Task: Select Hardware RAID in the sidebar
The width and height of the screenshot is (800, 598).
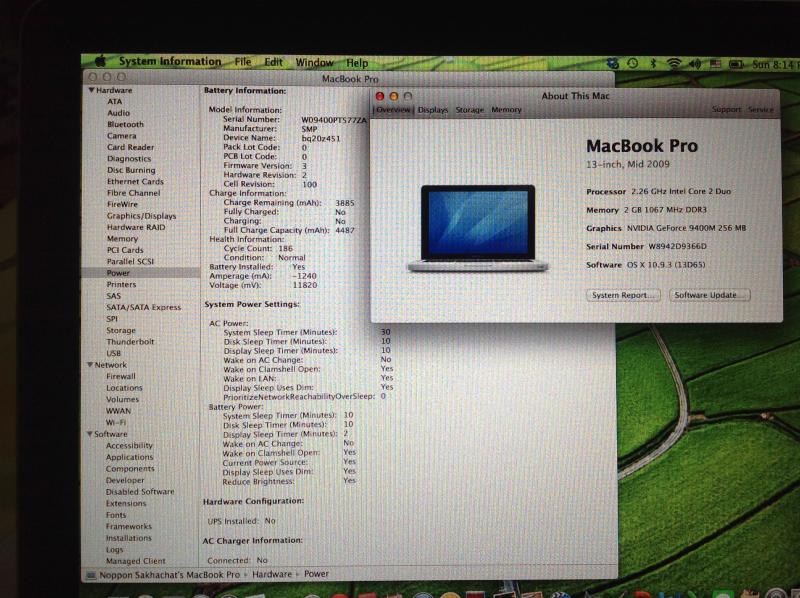Action: (136, 227)
